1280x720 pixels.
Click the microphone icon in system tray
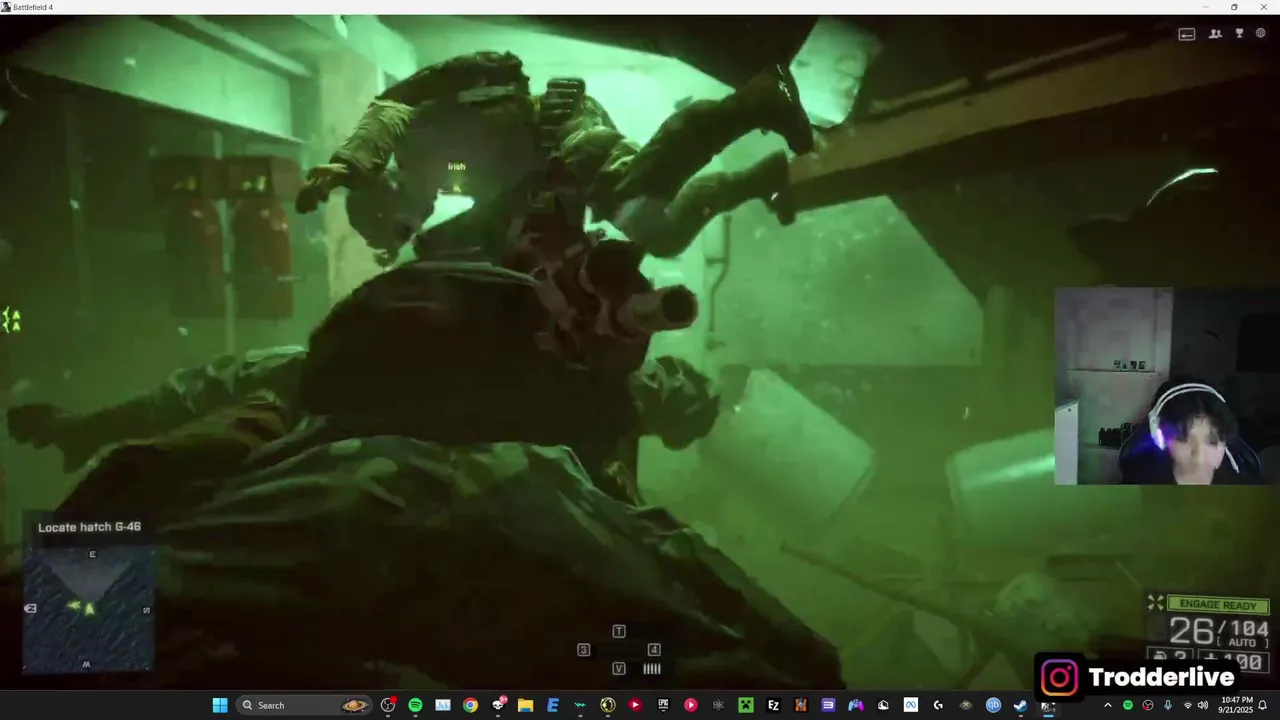[1168, 705]
